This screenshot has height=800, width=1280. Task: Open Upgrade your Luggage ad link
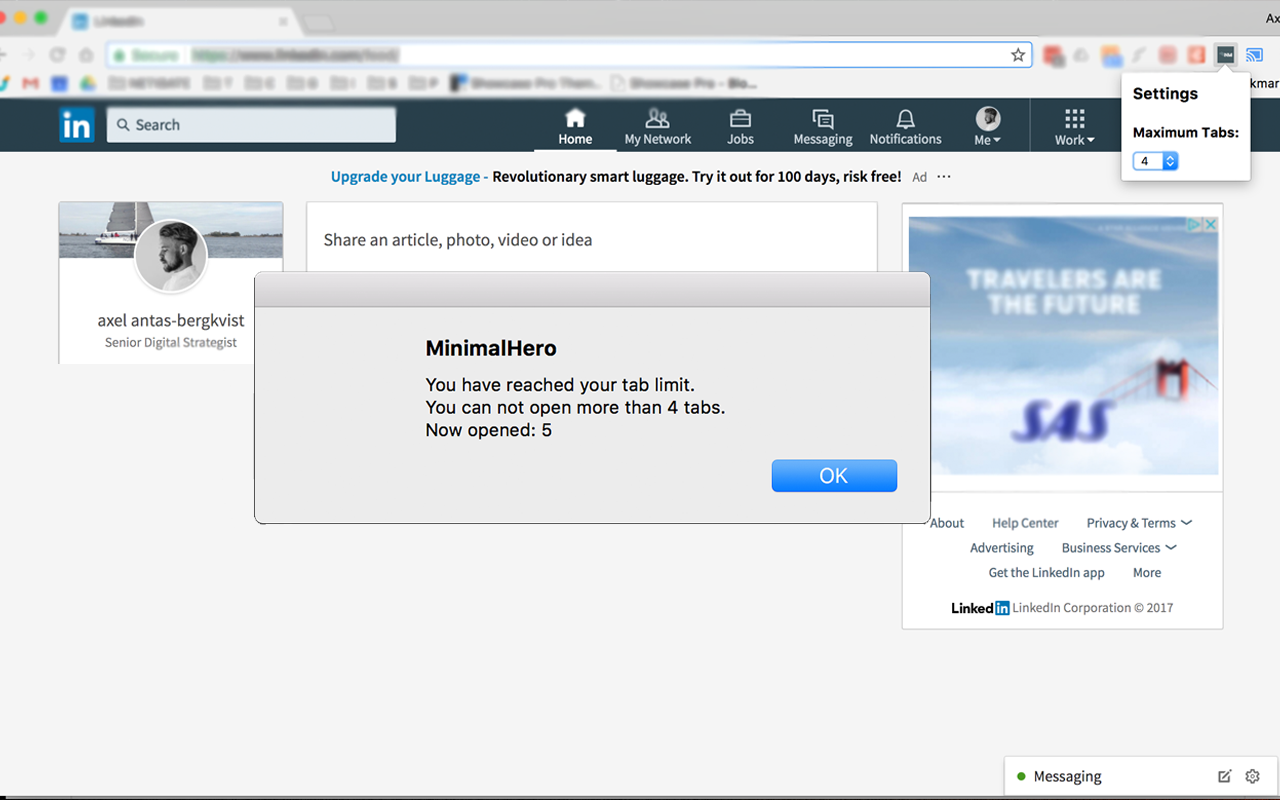(405, 176)
